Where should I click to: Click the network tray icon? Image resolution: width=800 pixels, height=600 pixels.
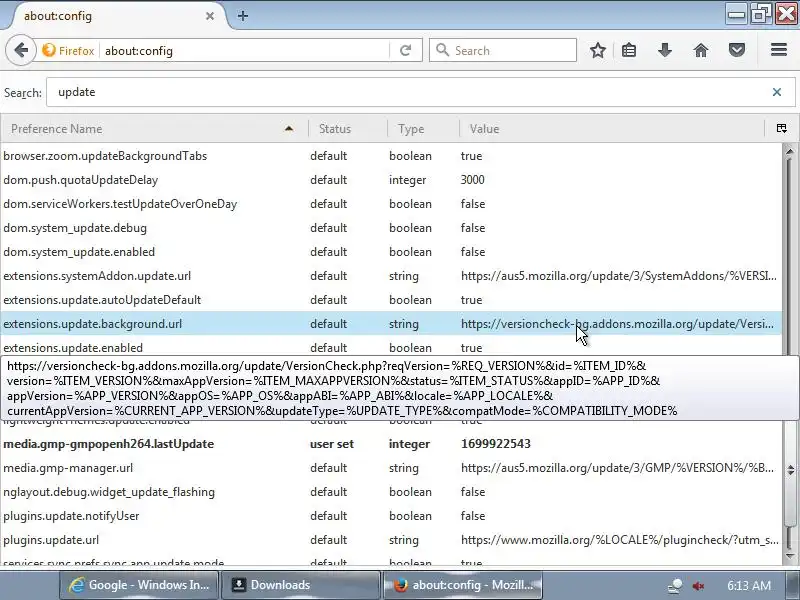coord(676,585)
